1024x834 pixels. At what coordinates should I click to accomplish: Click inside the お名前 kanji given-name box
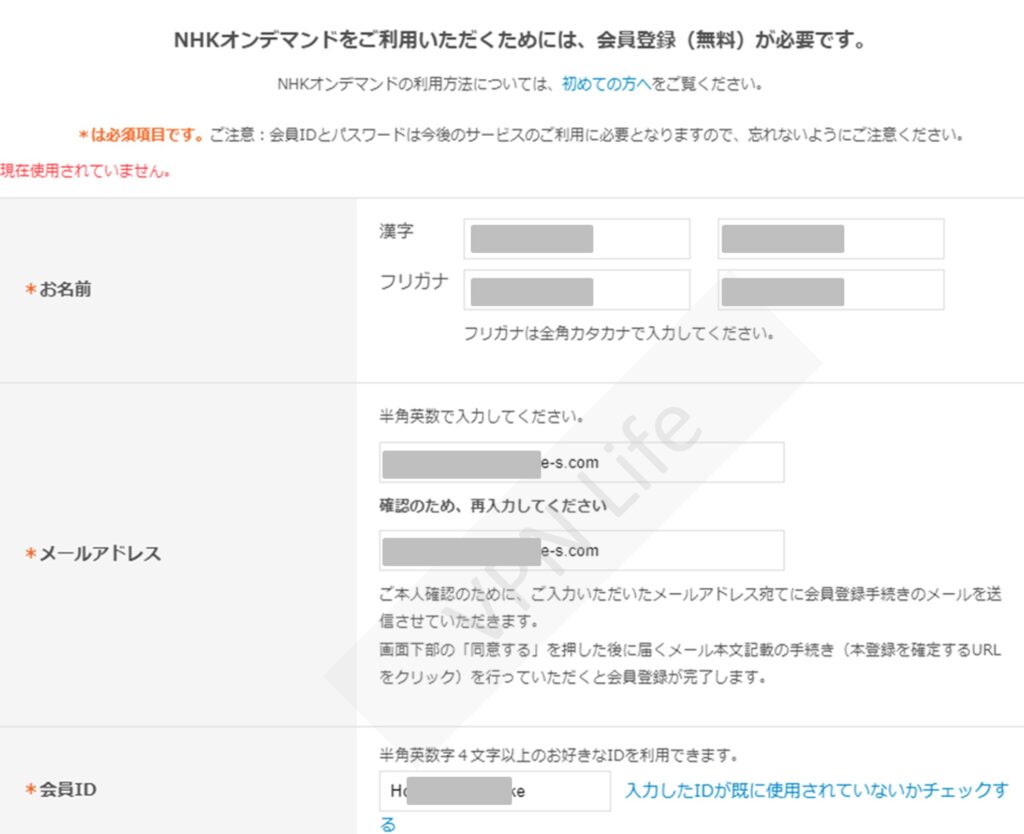829,238
